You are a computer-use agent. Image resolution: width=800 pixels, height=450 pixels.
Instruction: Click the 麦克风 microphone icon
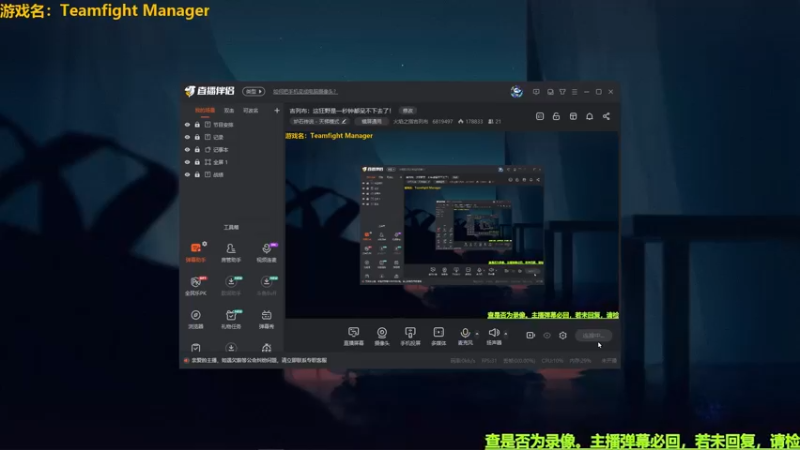(465, 333)
